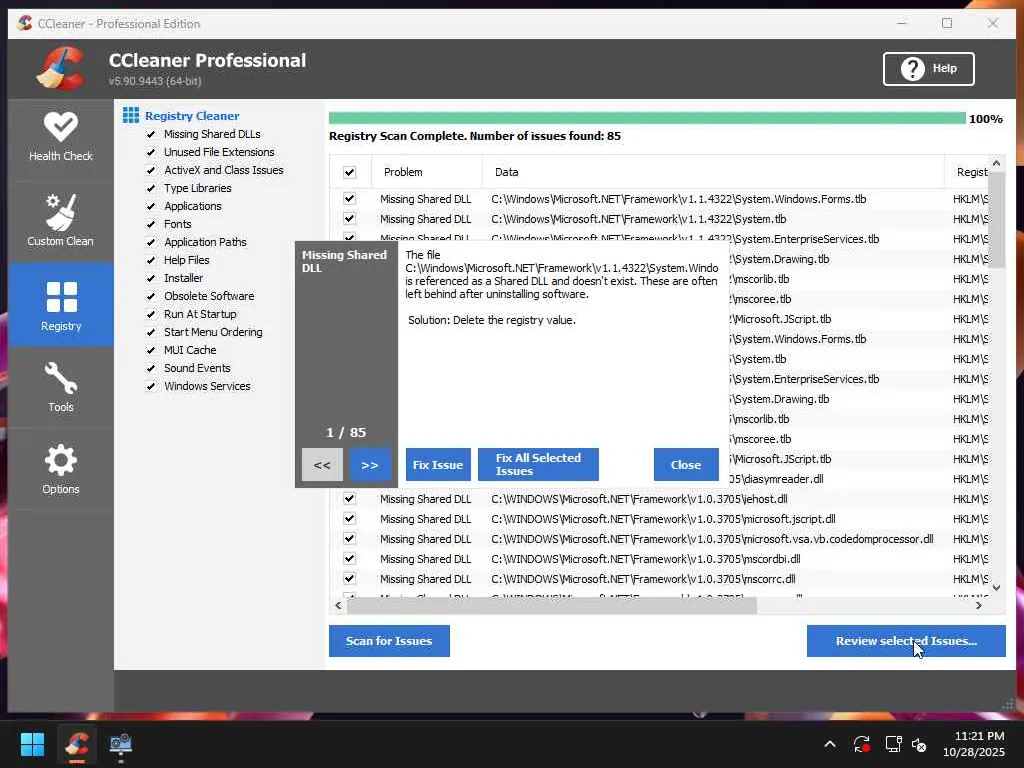Click the vertical scrollbar up arrow

tap(996, 163)
